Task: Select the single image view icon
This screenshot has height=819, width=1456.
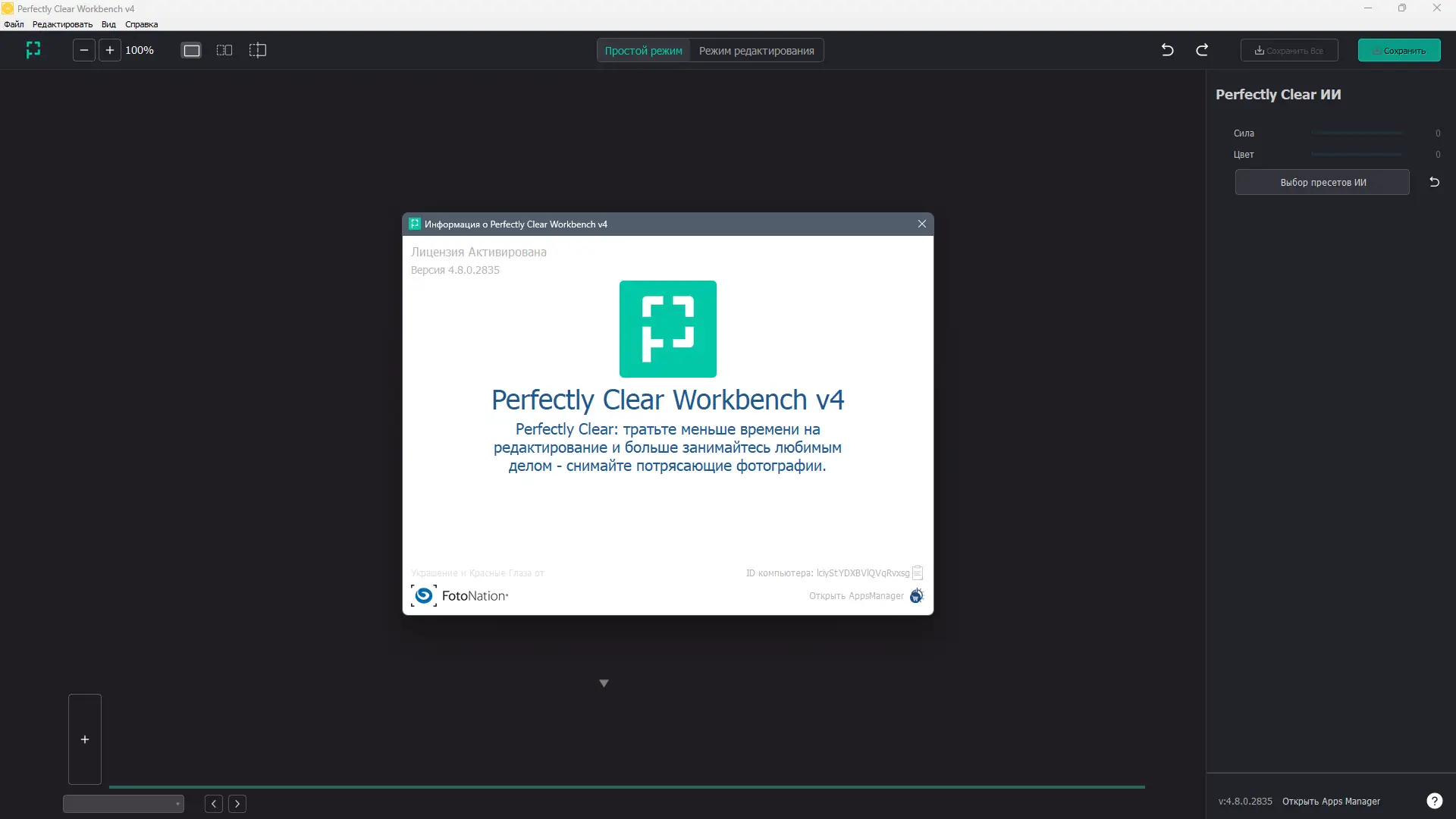Action: coord(192,50)
